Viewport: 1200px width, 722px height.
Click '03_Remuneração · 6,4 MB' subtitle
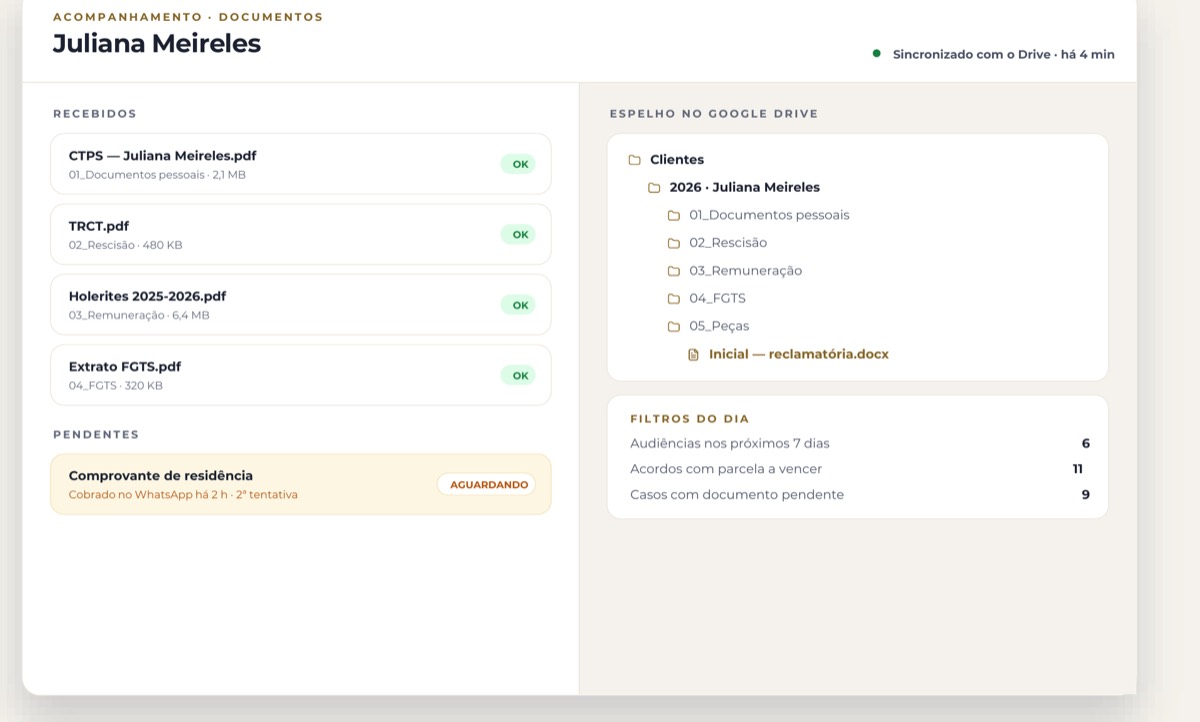[x=139, y=315]
